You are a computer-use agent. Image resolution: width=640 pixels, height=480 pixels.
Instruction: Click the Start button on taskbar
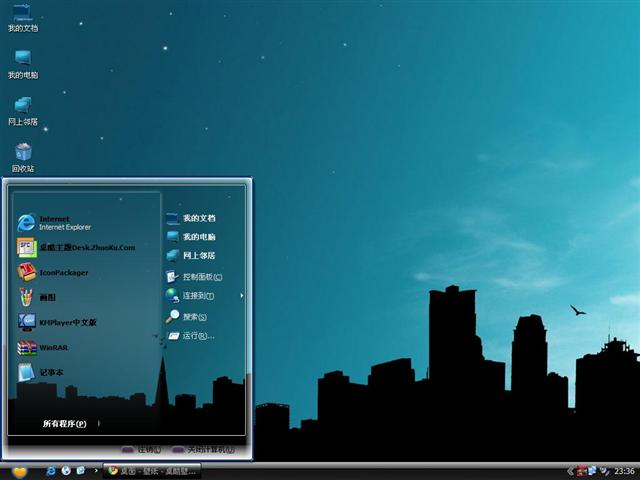pos(19,471)
